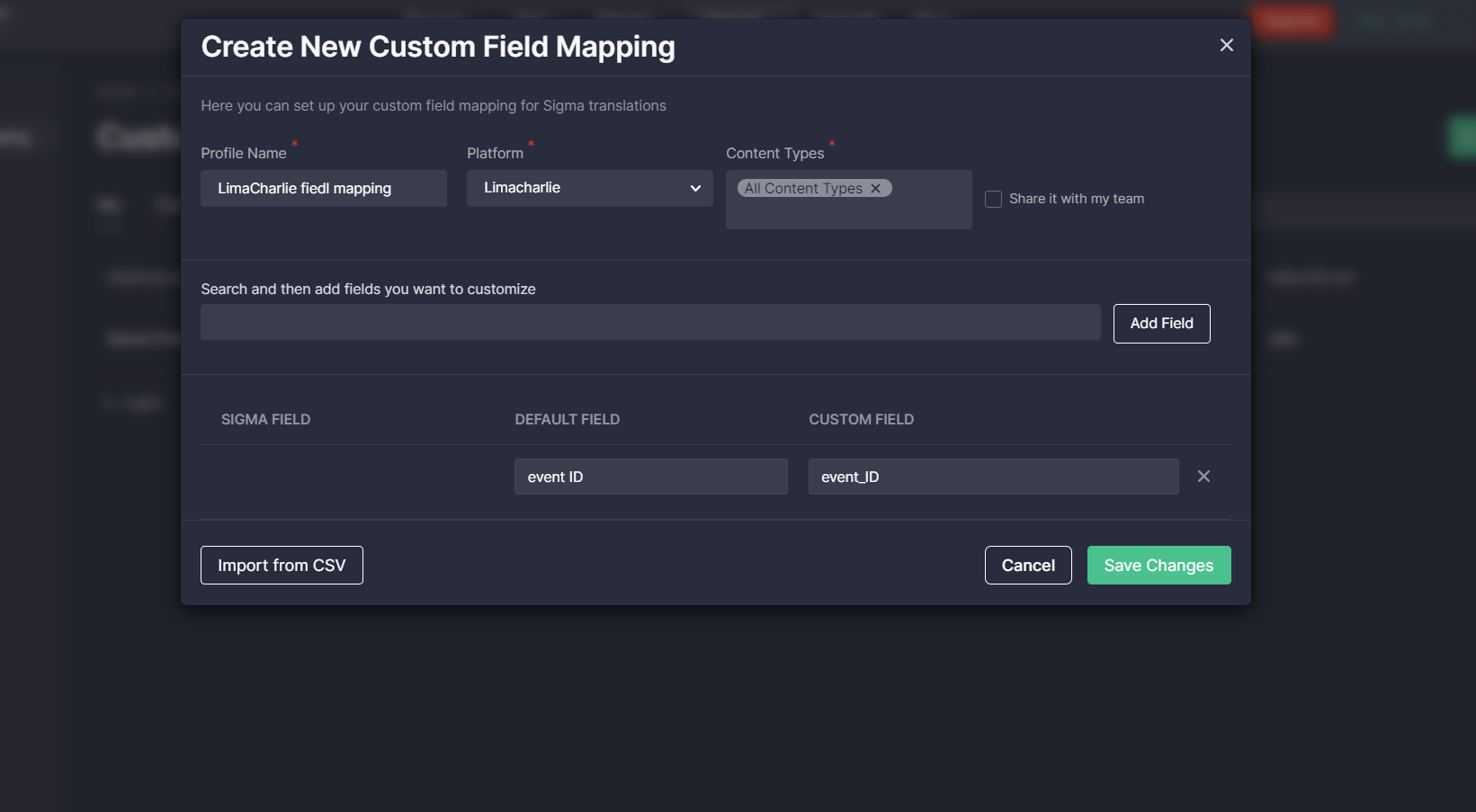The image size is (1476, 812).
Task: Click the Share it with my team label
Action: pyautogui.click(x=1076, y=199)
